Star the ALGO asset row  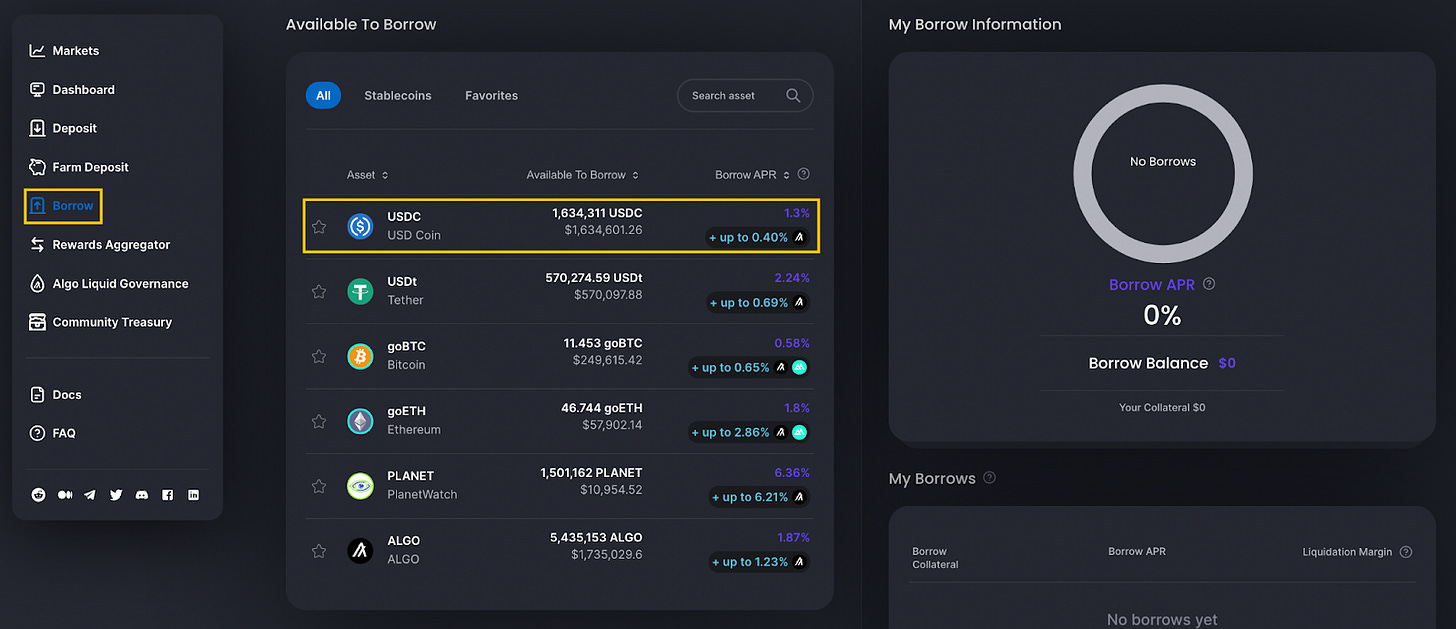[319, 551]
